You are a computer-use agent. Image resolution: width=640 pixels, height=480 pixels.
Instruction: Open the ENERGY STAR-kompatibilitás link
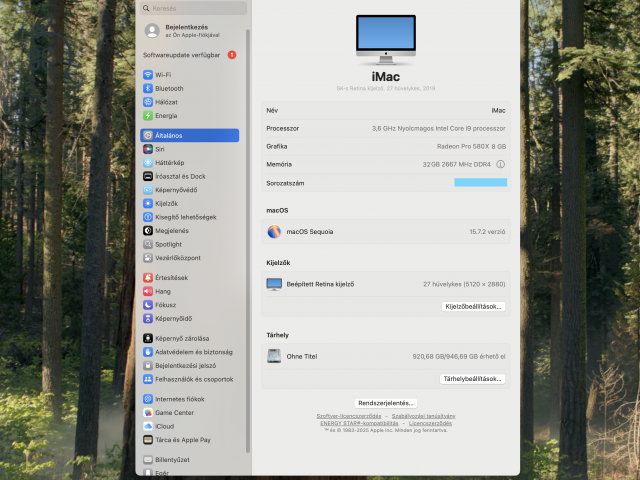point(359,423)
